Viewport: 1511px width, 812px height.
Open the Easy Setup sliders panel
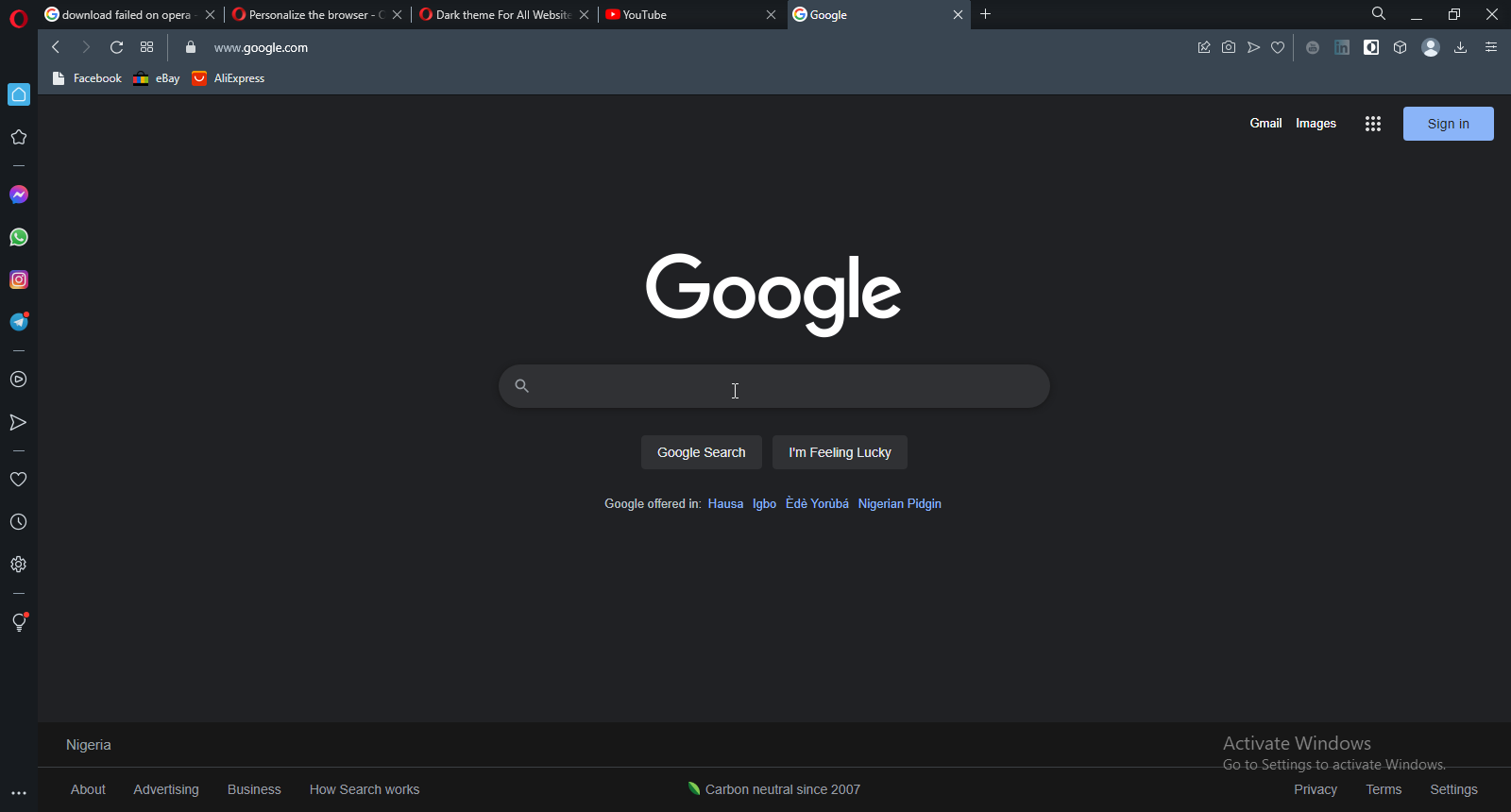click(x=1491, y=47)
